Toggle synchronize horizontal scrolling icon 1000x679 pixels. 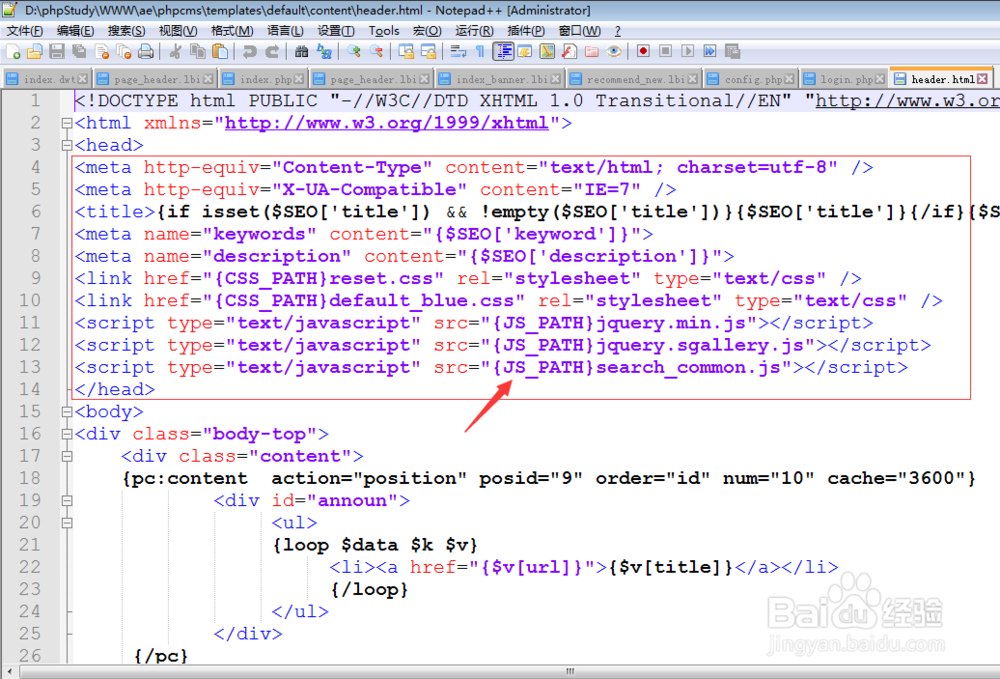[428, 52]
